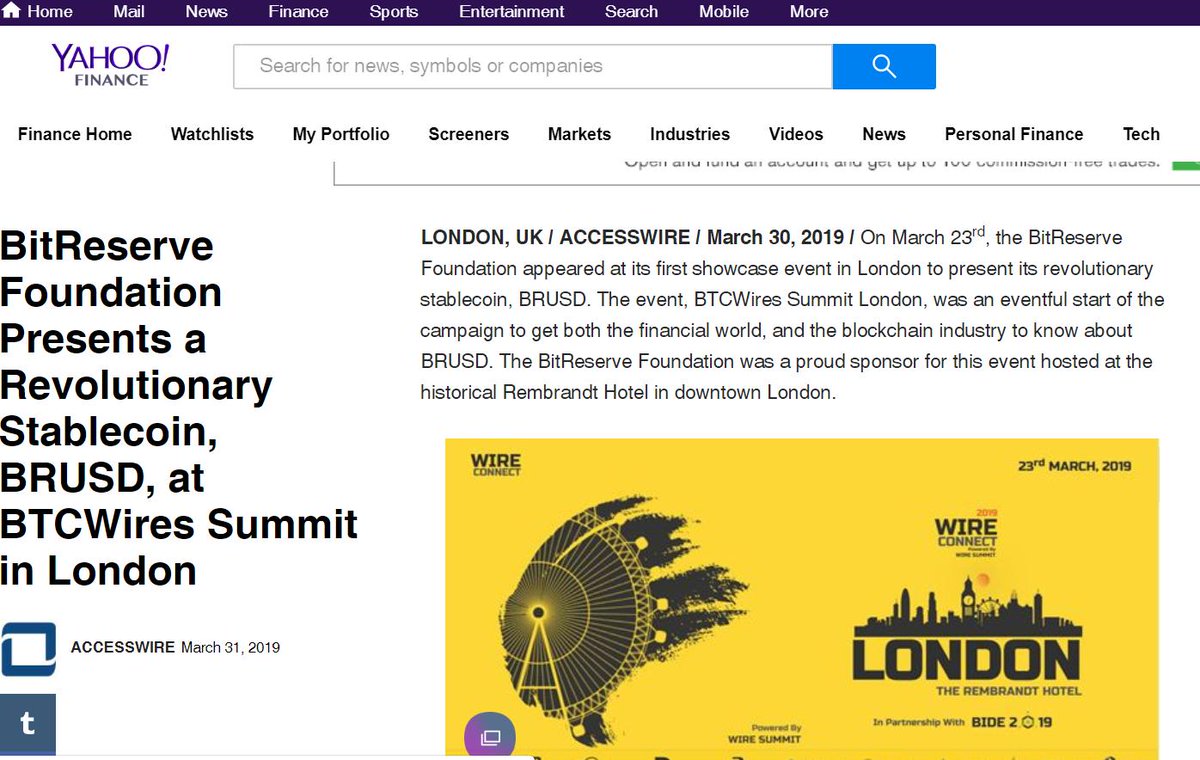
Task: Open the Tech tab
Action: [1141, 134]
